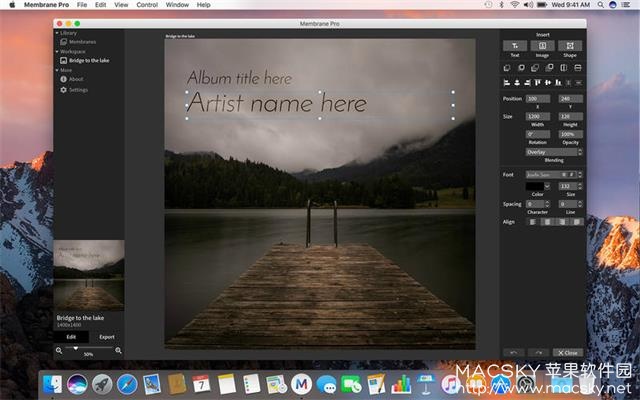640x400 pixels.
Task: Open the Help menu
Action: click(204, 5)
